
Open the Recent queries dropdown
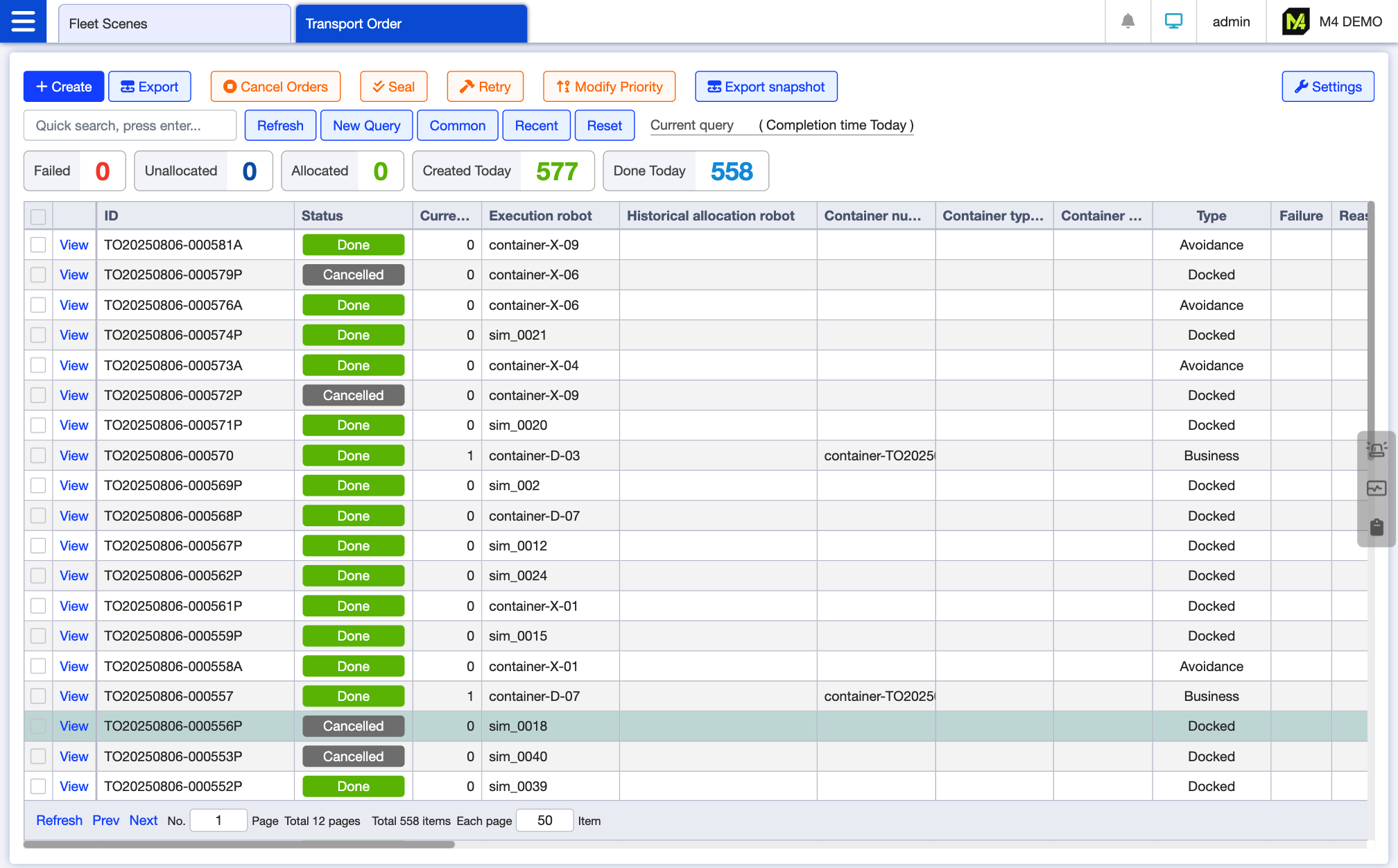pos(536,125)
